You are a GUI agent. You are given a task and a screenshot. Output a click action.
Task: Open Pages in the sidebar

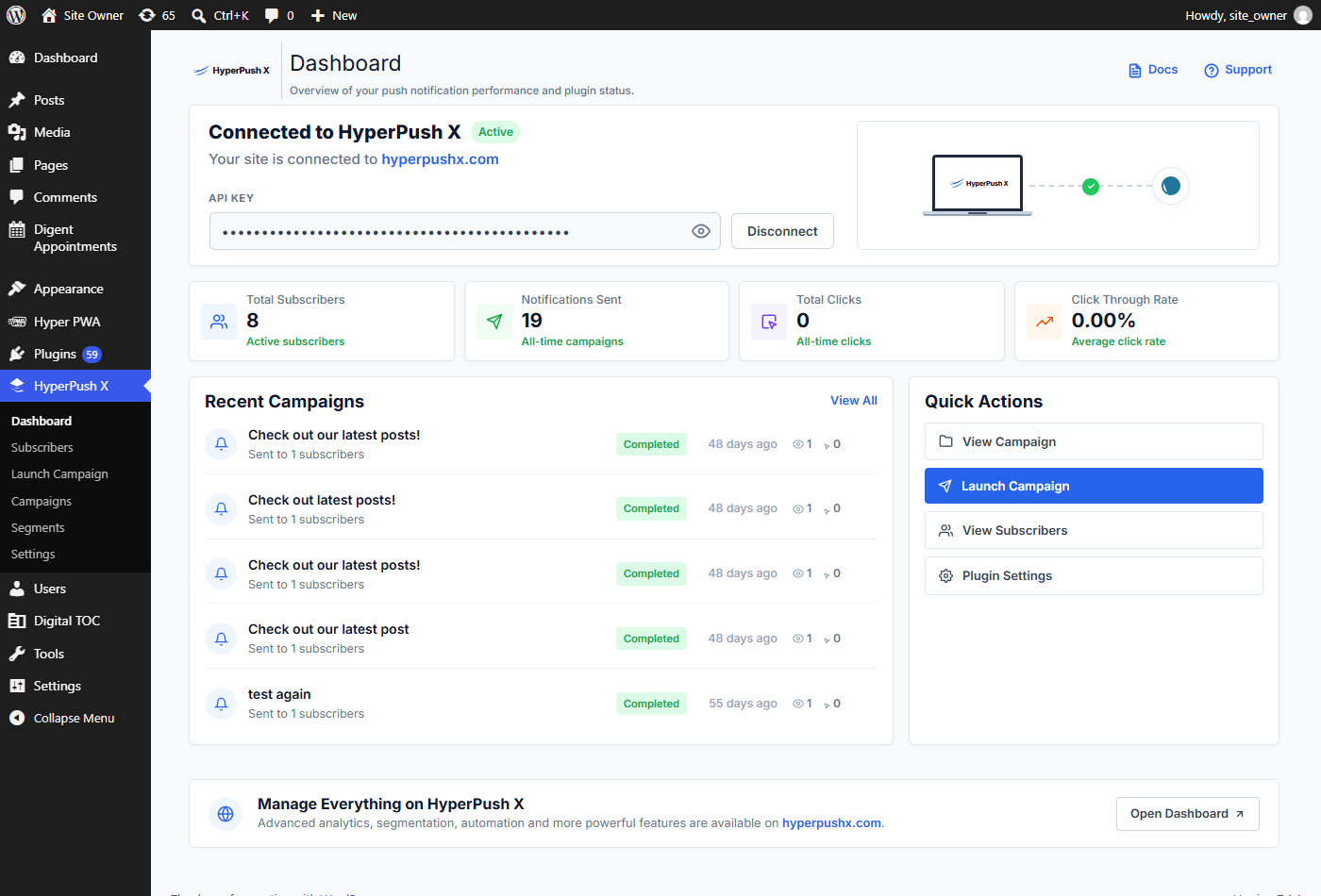coord(75,165)
